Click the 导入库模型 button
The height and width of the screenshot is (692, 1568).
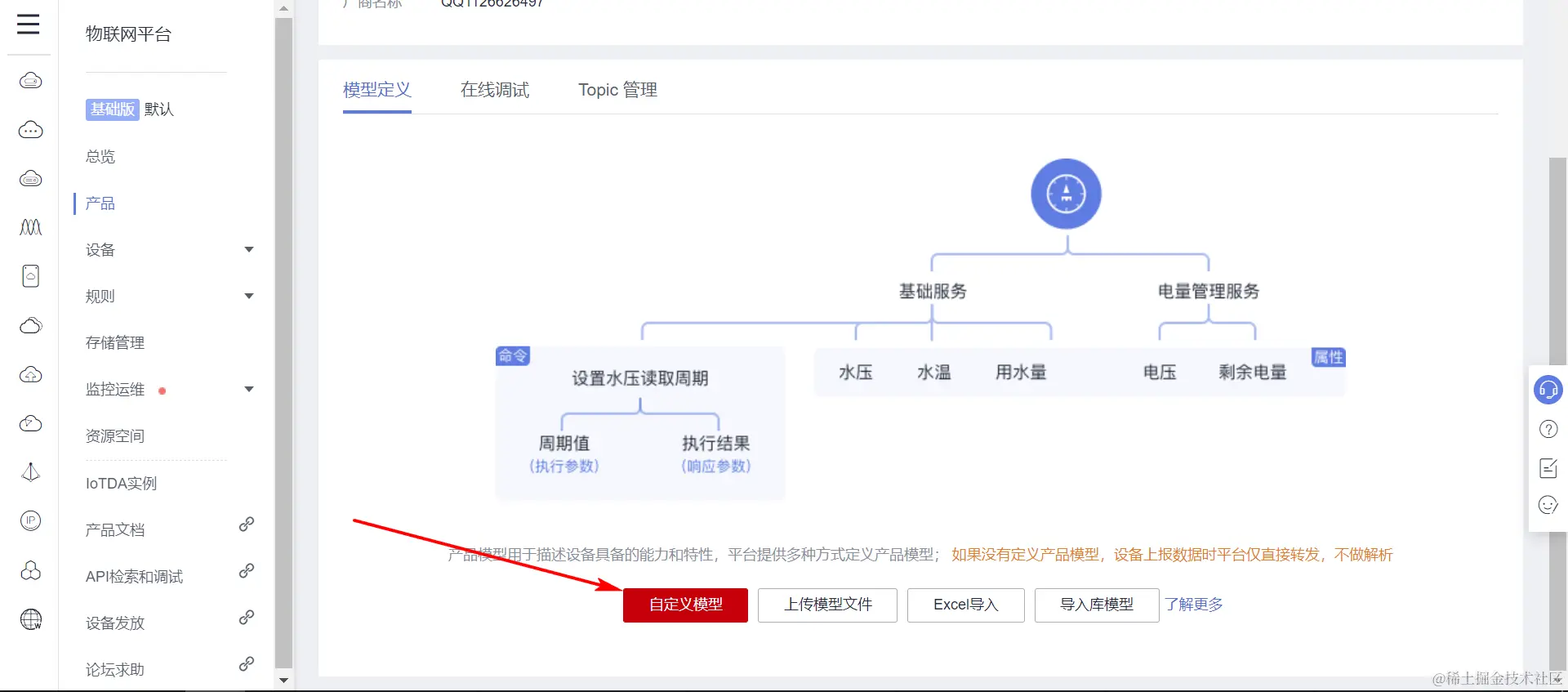point(1097,605)
